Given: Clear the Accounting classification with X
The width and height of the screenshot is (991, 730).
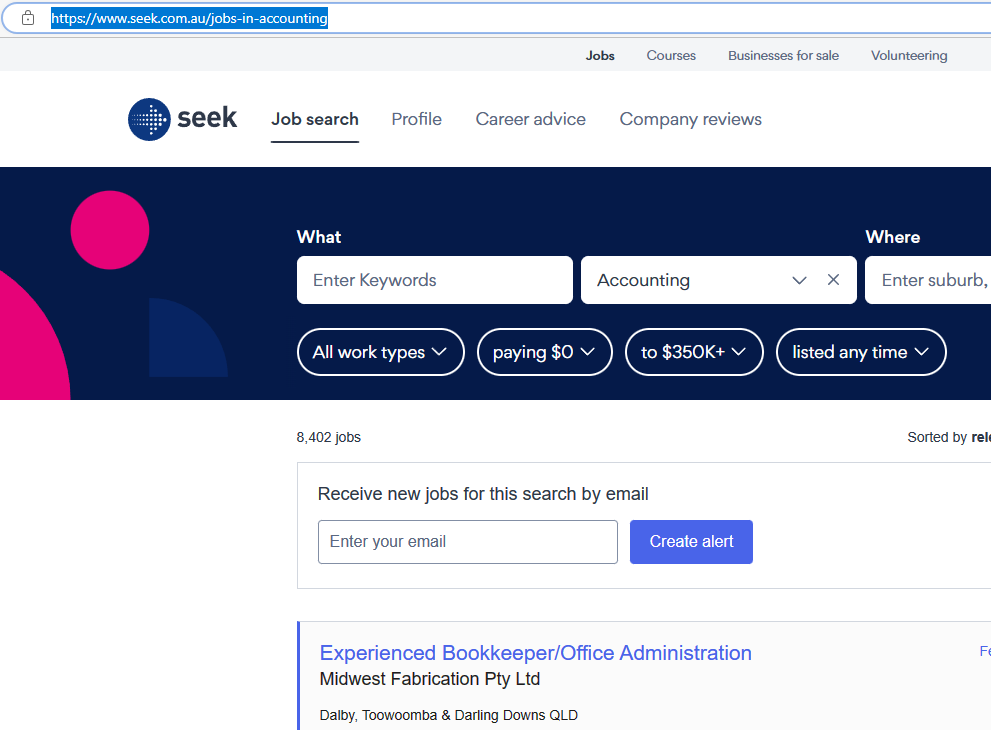Looking at the screenshot, I should (x=834, y=280).
